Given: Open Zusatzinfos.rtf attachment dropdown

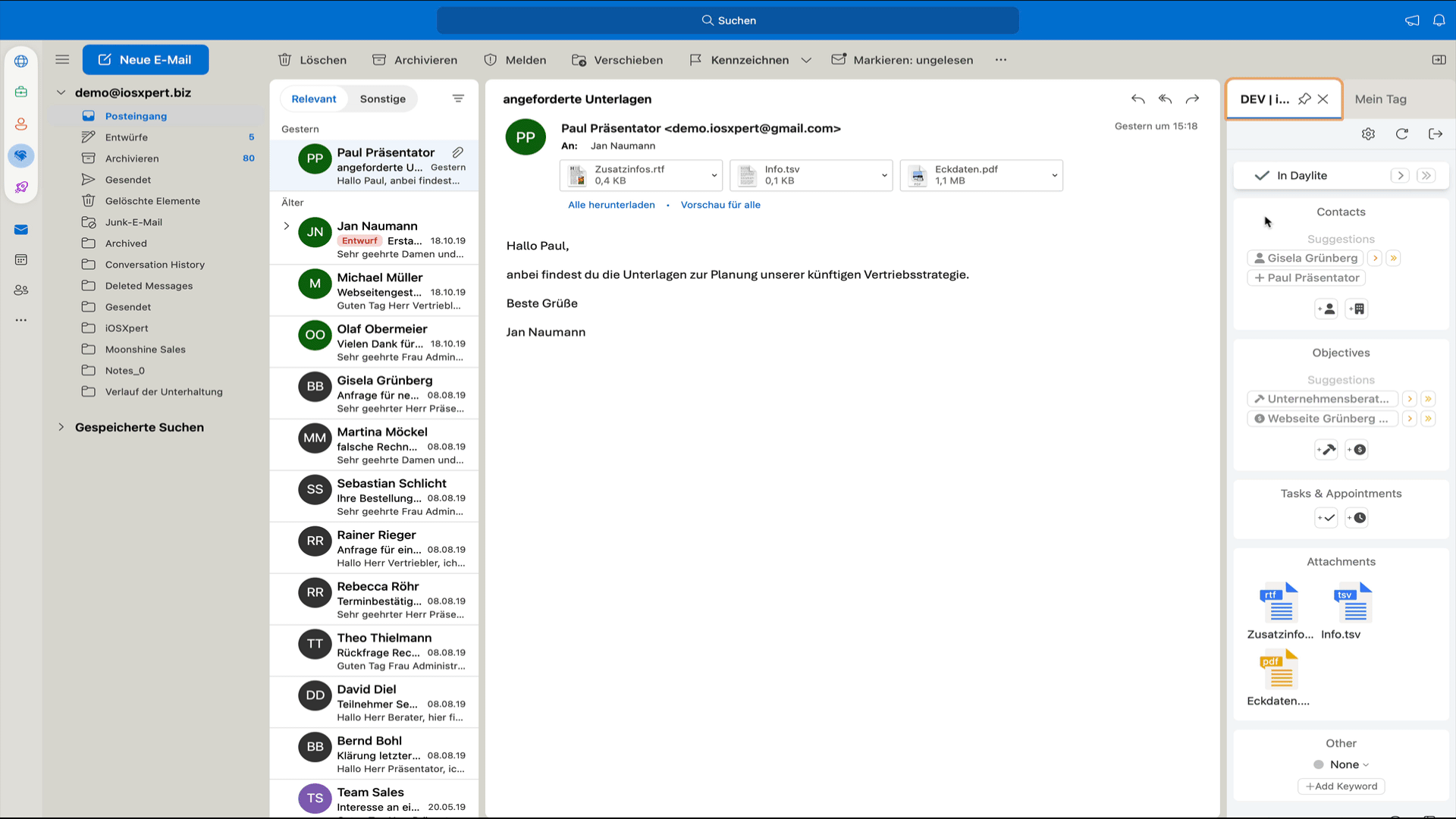Looking at the screenshot, I should click(x=714, y=175).
